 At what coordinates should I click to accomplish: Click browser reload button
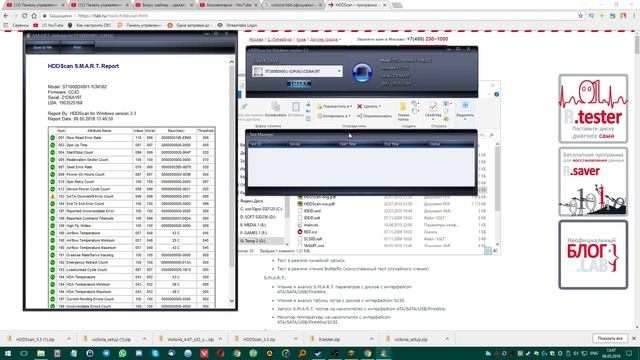(24, 16)
